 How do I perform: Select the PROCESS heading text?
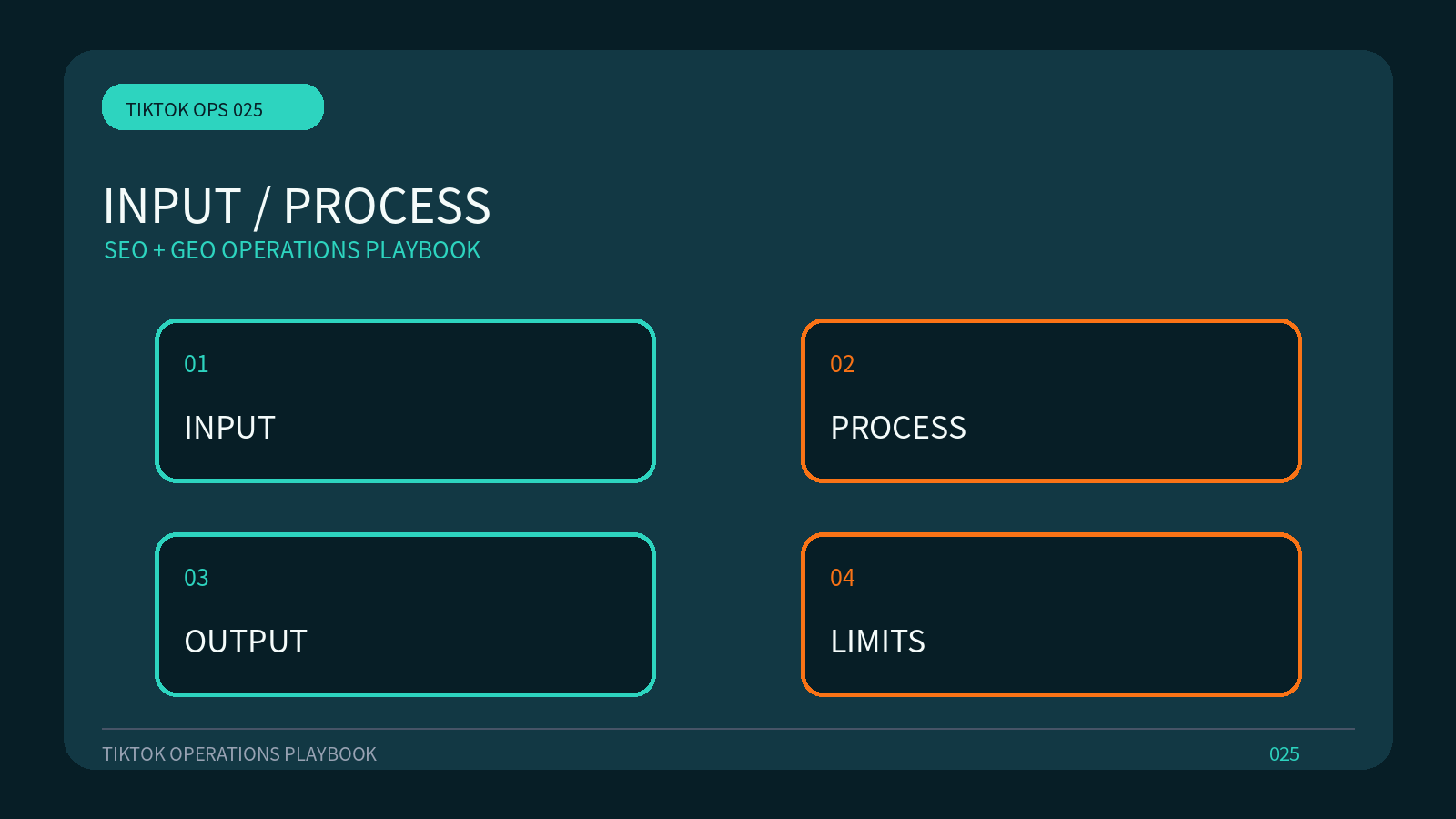(x=898, y=428)
